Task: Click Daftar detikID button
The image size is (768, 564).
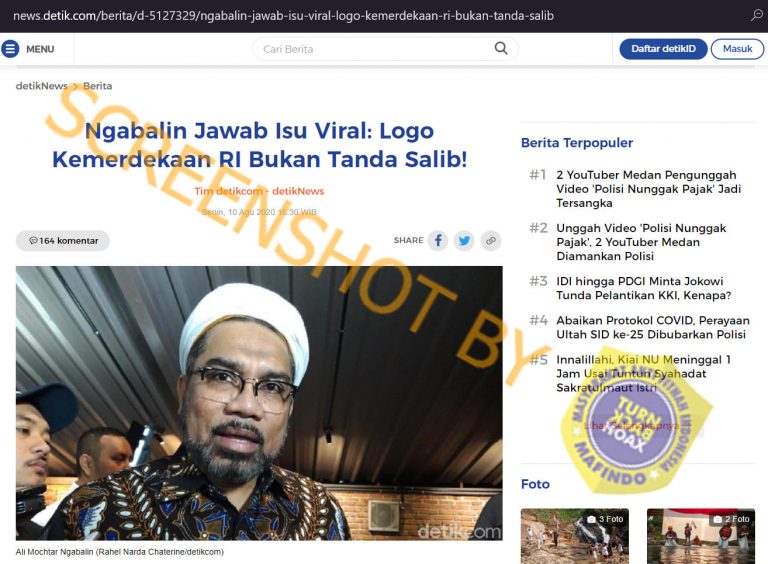Action: 663,49
